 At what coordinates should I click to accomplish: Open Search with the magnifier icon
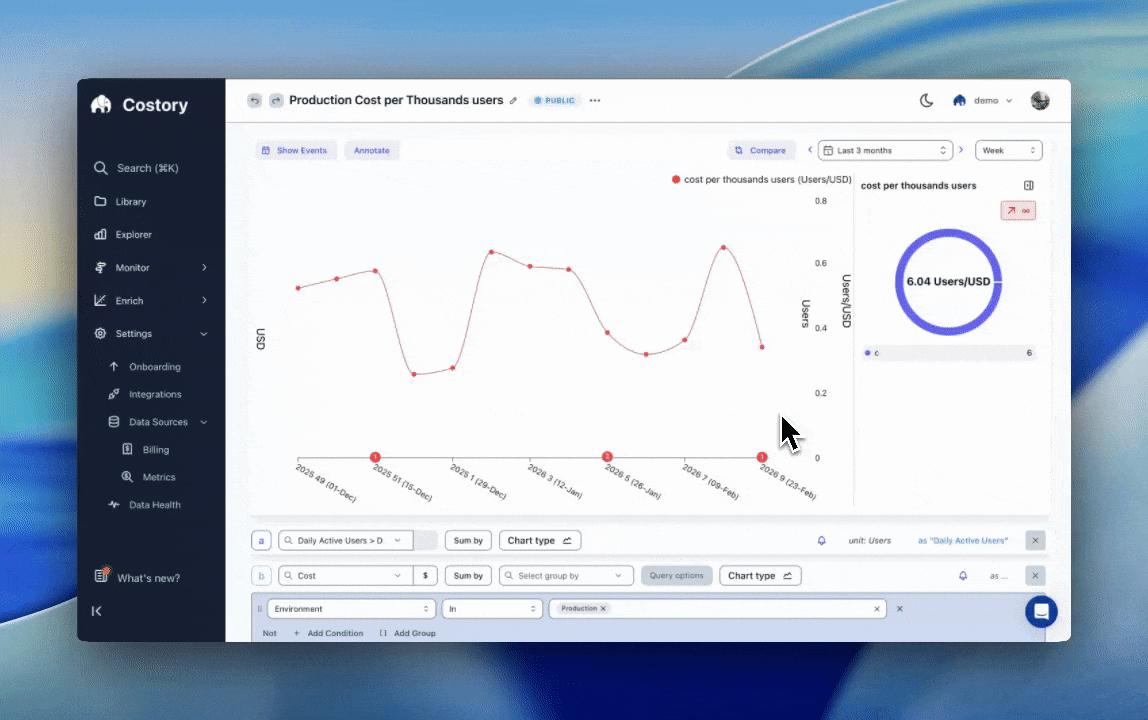click(100, 168)
